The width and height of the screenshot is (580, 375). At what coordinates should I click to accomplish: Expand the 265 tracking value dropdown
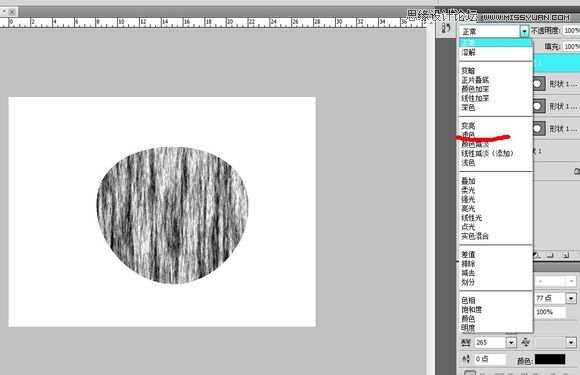point(511,342)
